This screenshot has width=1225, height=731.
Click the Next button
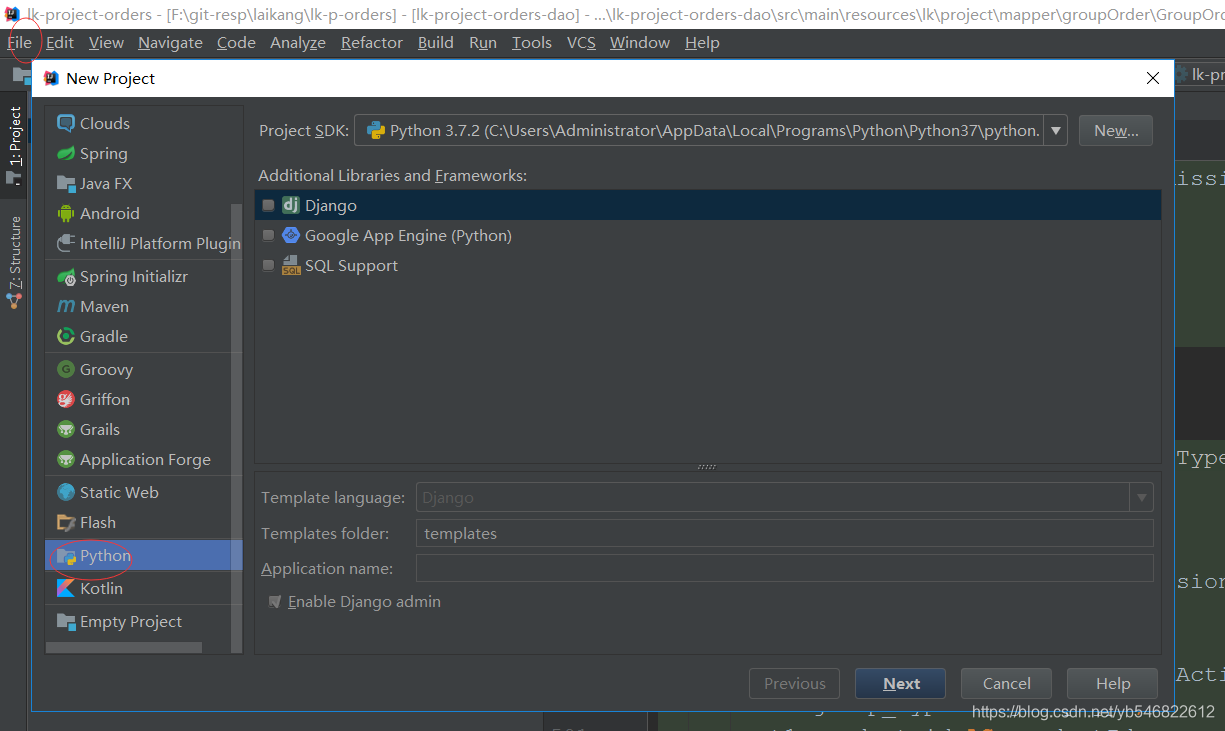tap(901, 684)
